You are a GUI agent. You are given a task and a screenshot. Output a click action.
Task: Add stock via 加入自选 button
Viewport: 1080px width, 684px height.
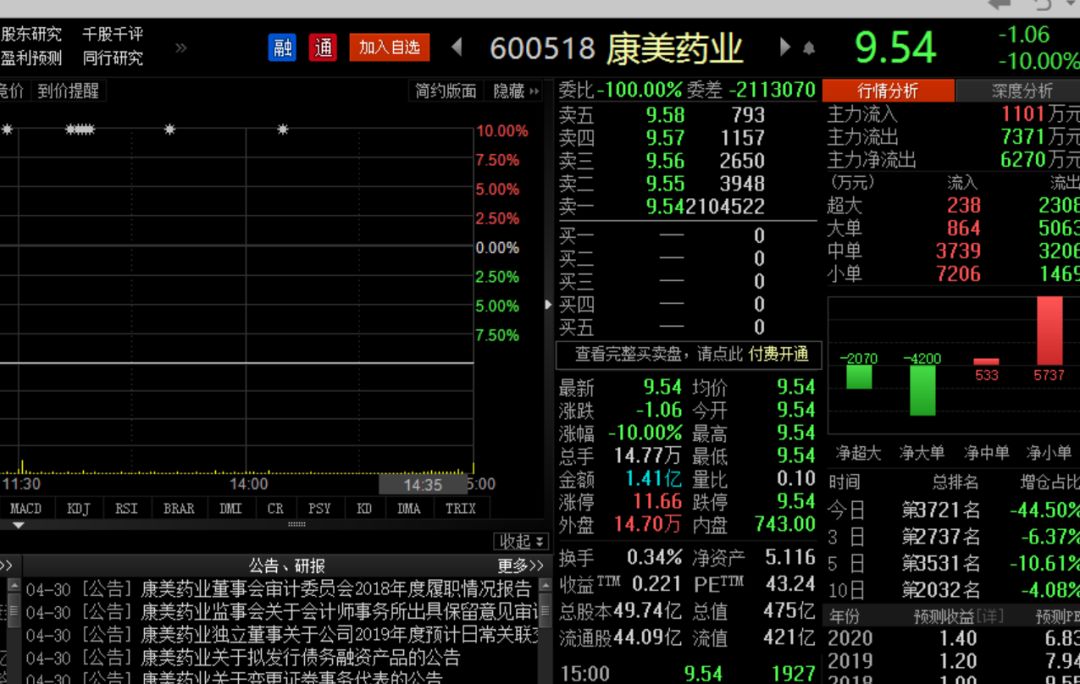click(389, 48)
